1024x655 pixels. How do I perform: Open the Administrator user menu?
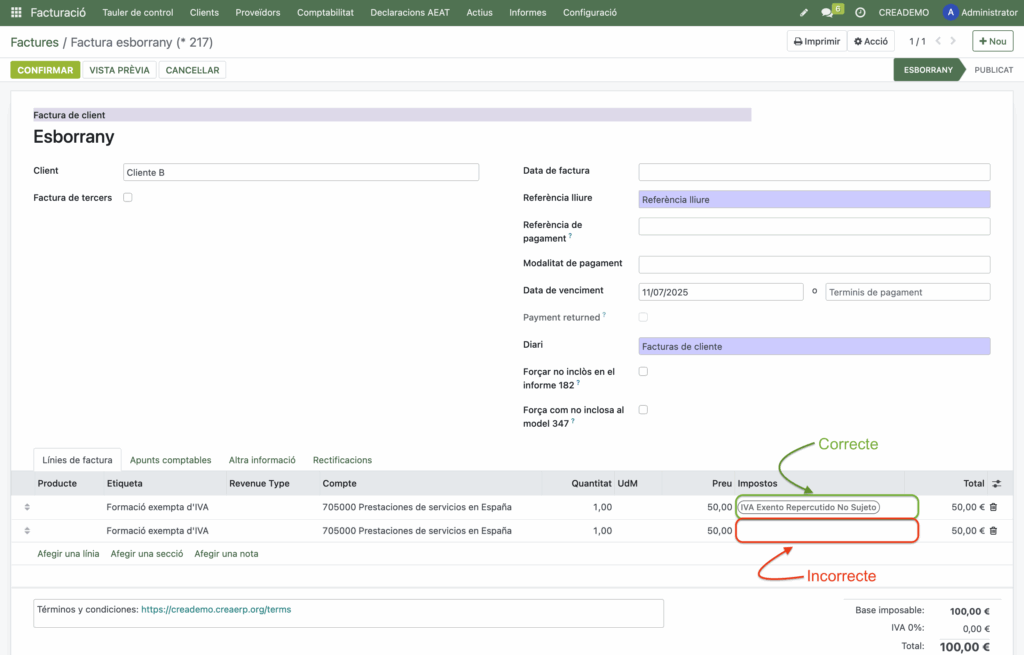click(980, 13)
